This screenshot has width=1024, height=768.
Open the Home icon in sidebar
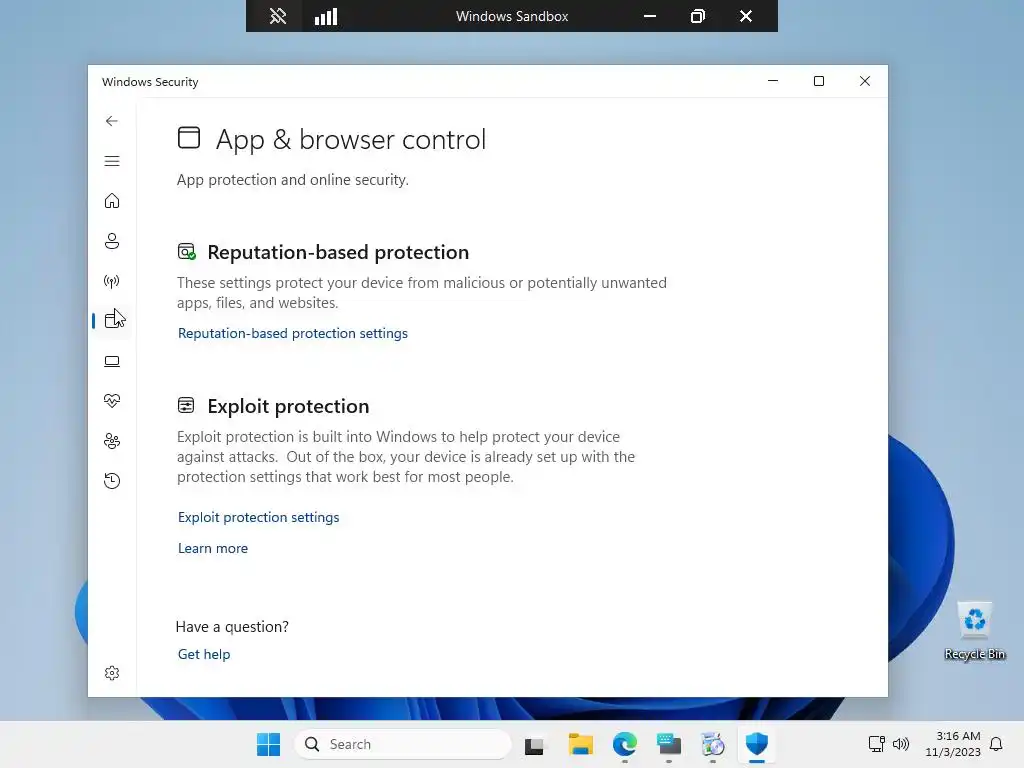tap(112, 200)
